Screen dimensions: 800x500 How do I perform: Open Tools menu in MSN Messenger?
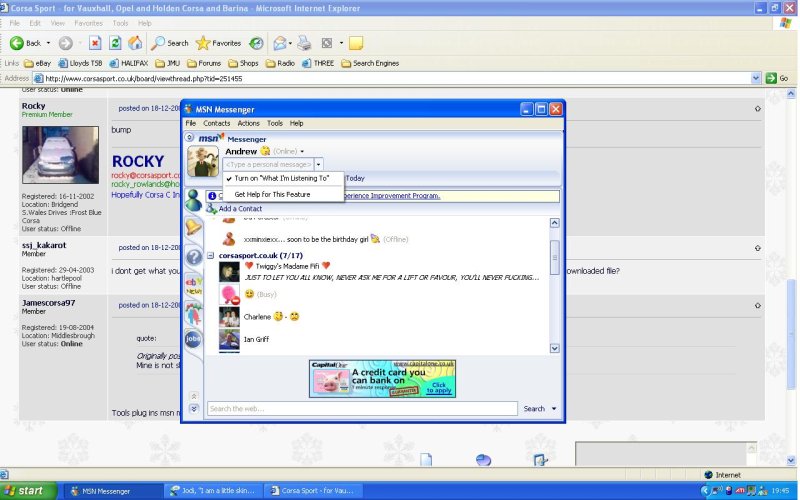[x=274, y=123]
